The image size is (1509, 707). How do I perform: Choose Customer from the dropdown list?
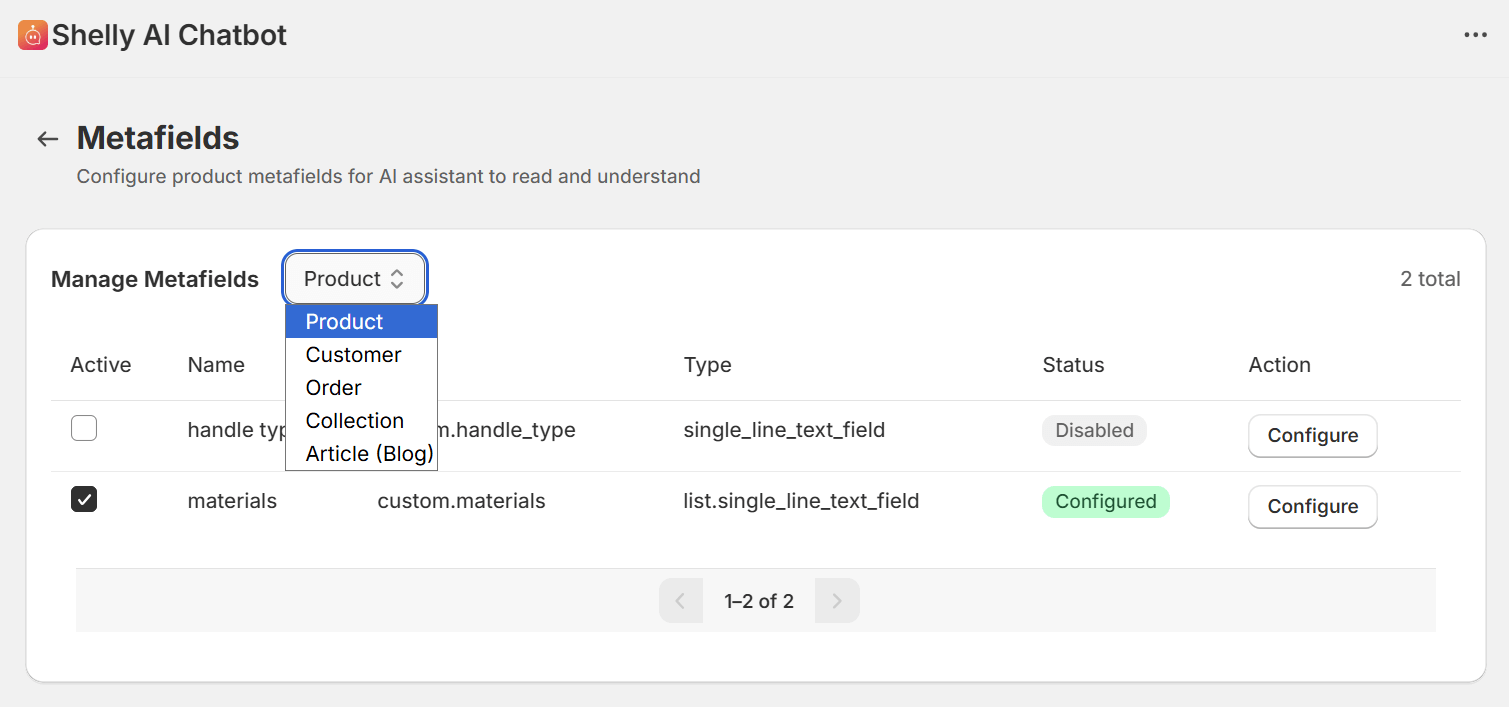[354, 355]
